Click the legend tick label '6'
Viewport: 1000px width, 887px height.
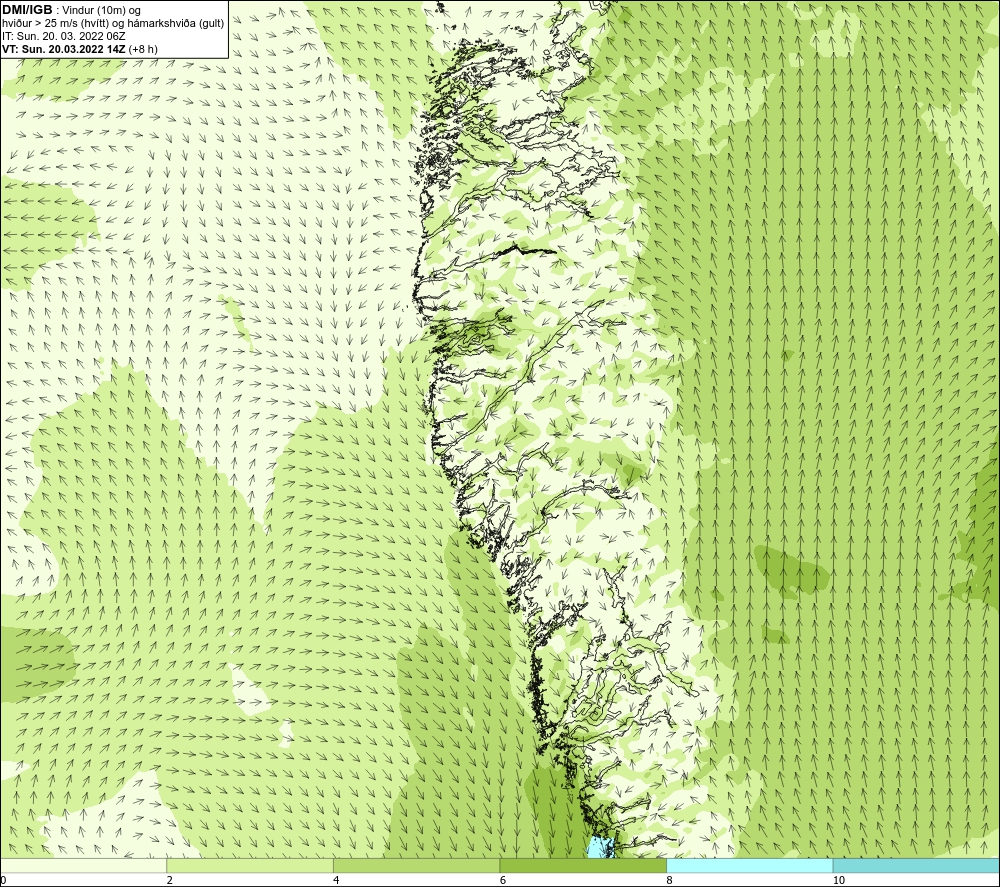coord(503,880)
